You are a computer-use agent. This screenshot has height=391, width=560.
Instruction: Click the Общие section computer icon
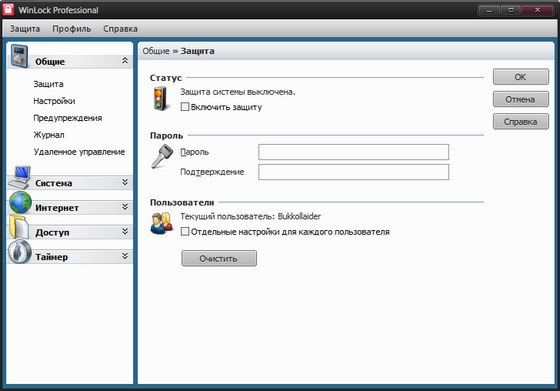coord(19,56)
